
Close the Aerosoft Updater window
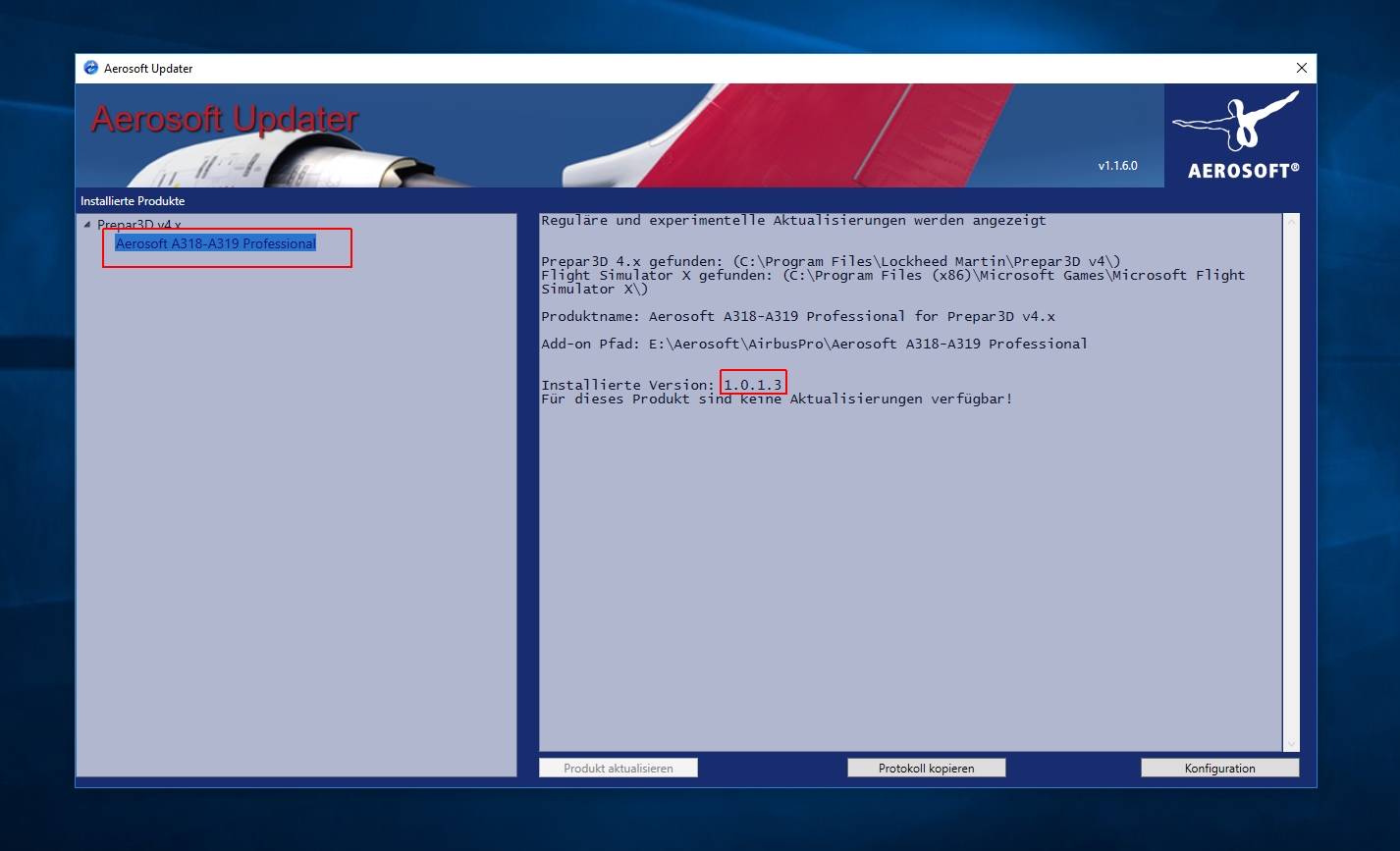click(x=1301, y=69)
